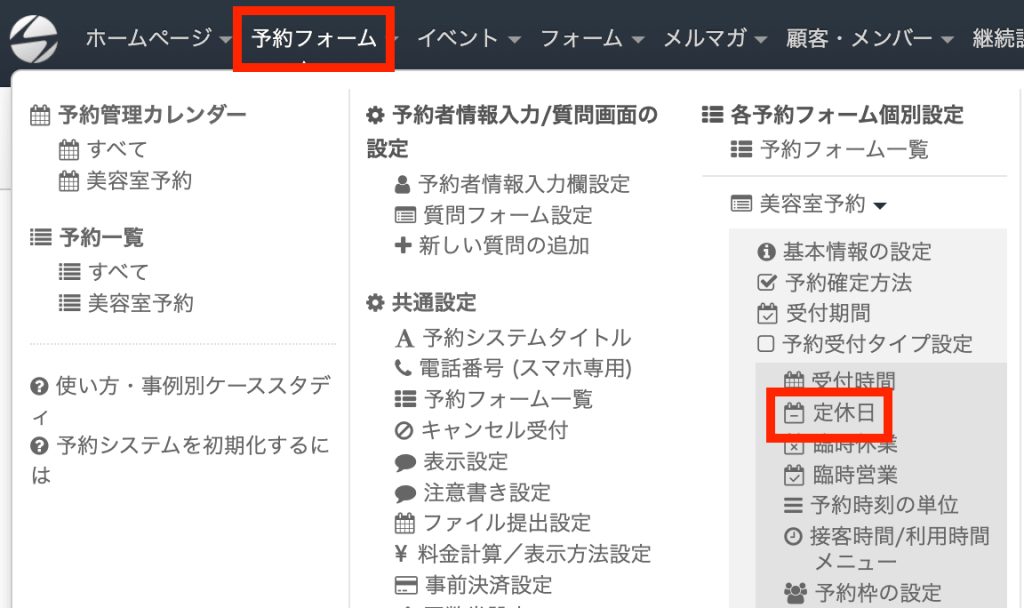Open the ホームページ dropdown menu
The image size is (1024, 608).
point(158,39)
